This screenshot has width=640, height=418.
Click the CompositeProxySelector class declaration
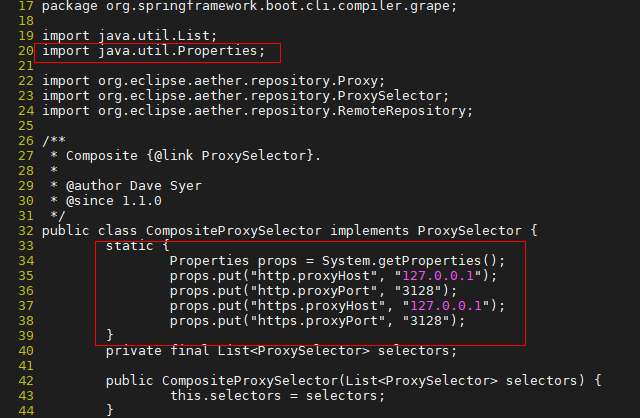click(289, 231)
